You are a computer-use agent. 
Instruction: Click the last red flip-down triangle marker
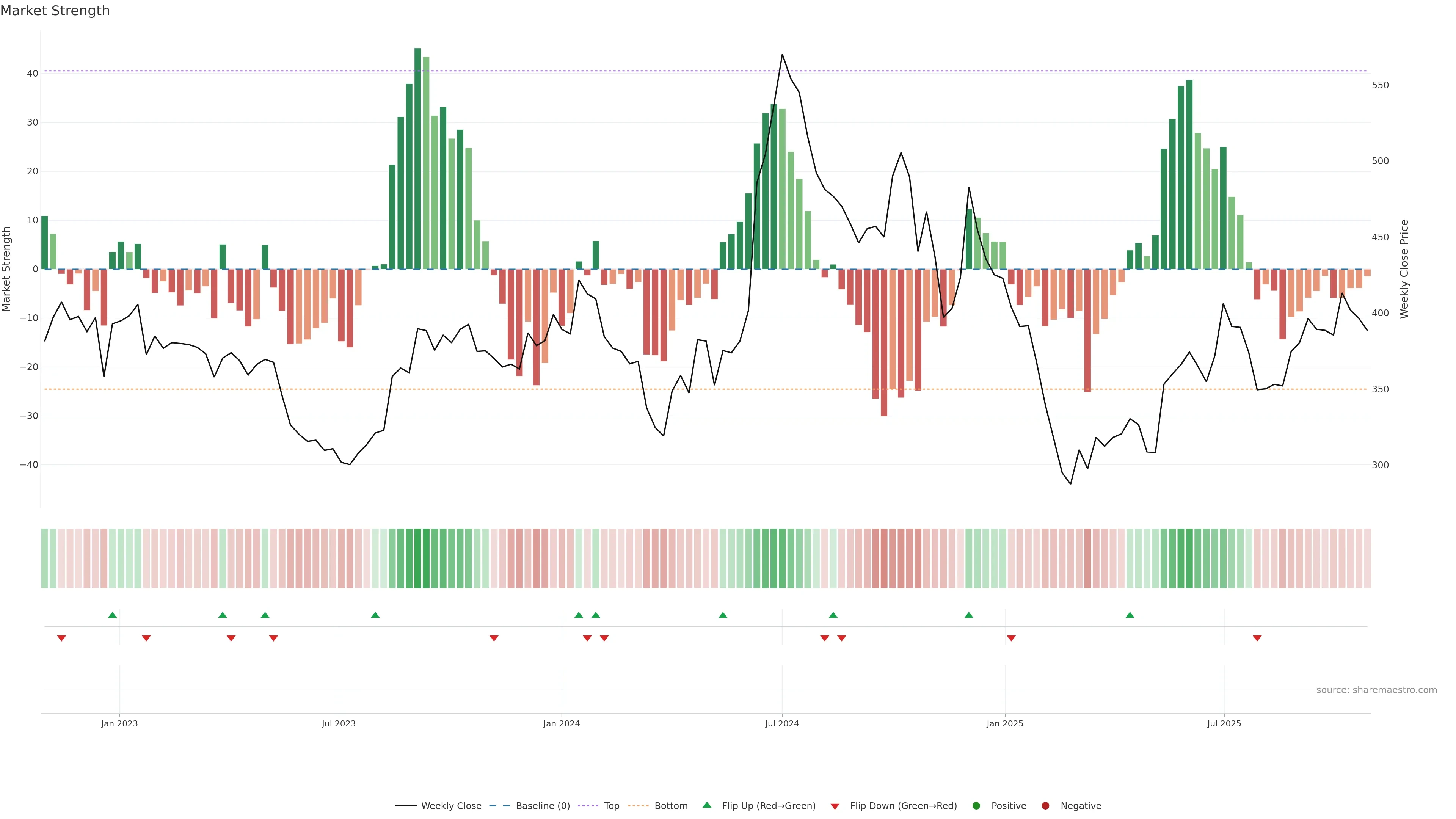click(1257, 638)
